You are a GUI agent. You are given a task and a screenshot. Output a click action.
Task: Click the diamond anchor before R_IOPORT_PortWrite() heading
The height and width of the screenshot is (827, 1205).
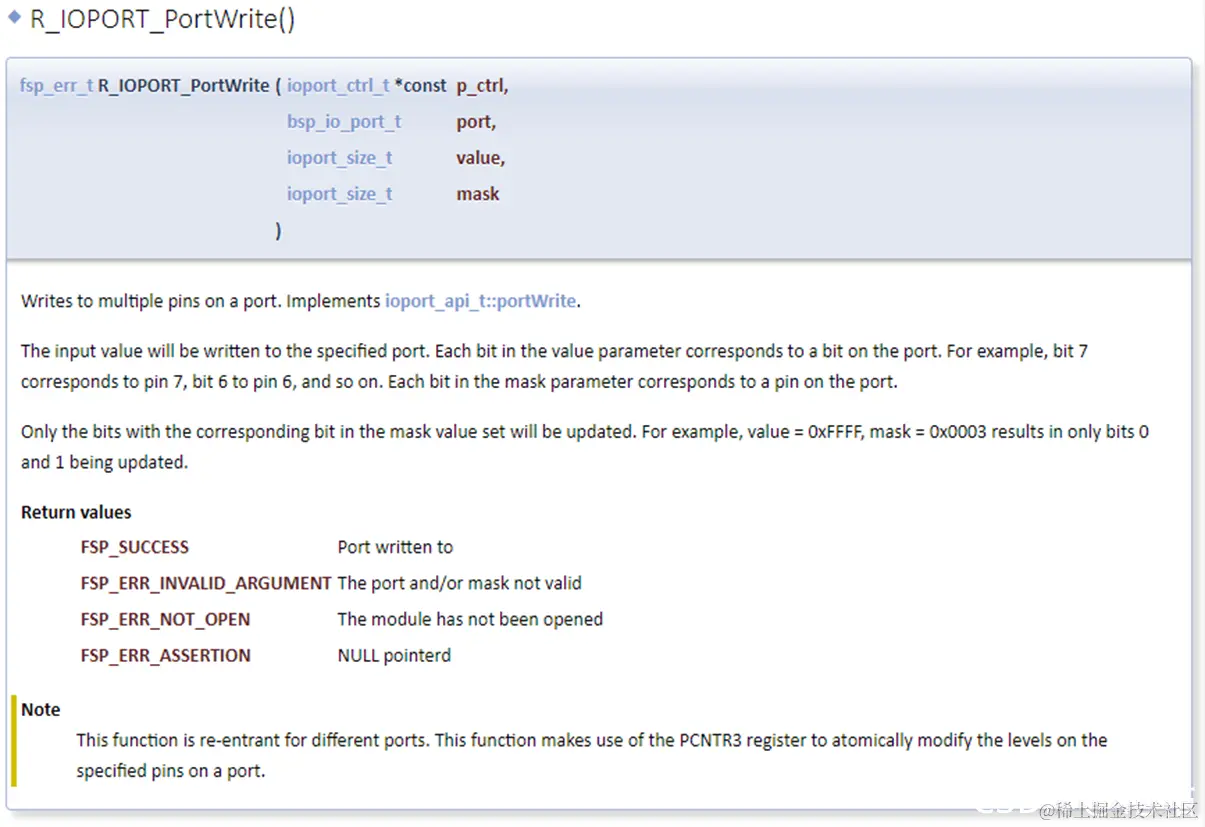click(15, 18)
